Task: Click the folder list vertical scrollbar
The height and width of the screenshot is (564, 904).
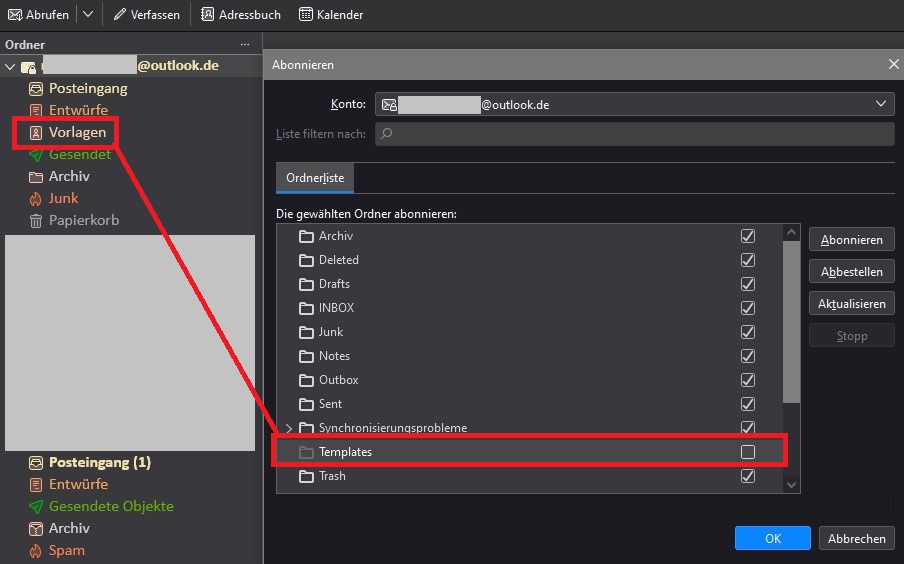Action: [791, 320]
